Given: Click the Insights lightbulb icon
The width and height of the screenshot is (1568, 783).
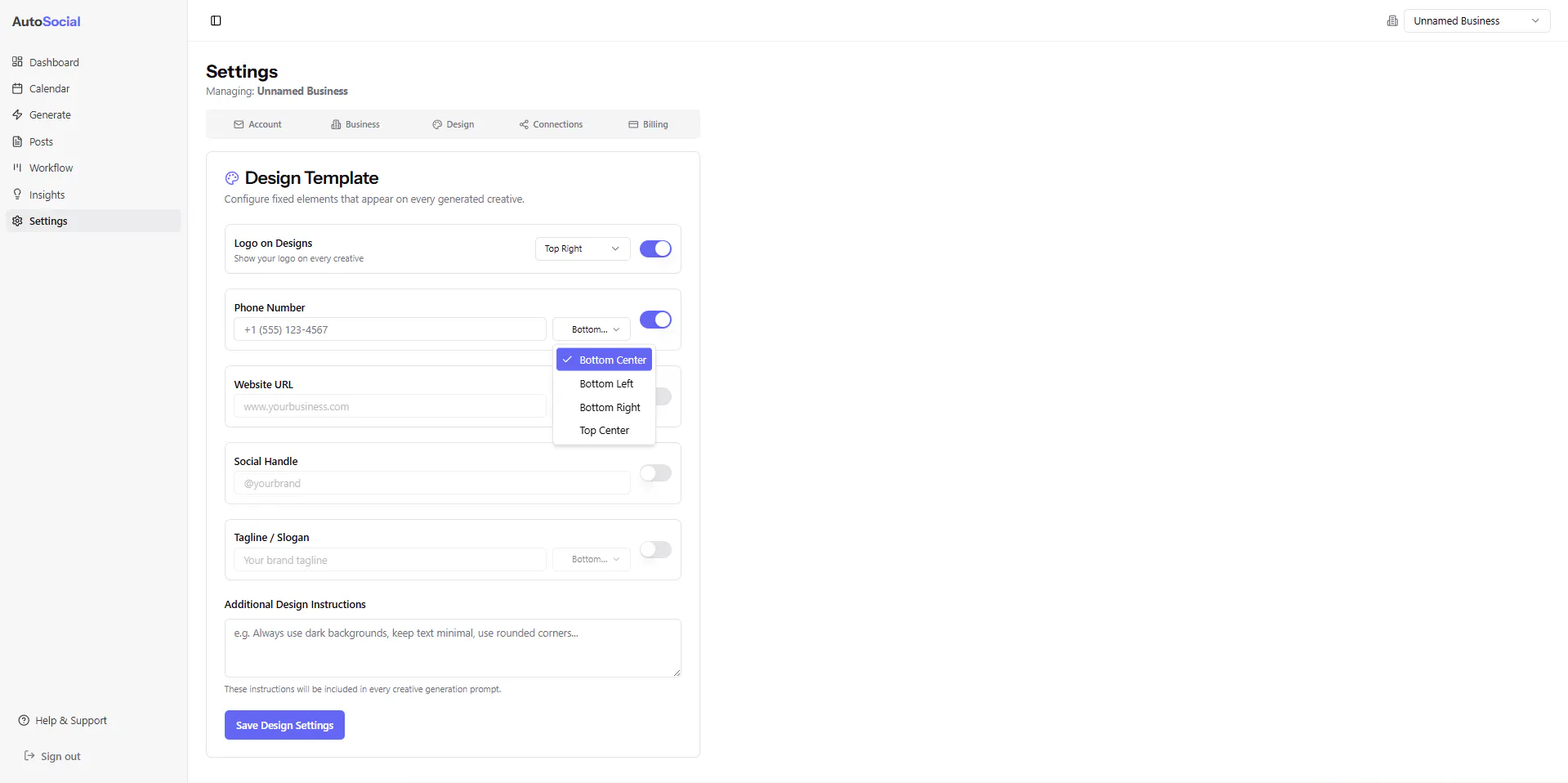Looking at the screenshot, I should [x=17, y=195].
